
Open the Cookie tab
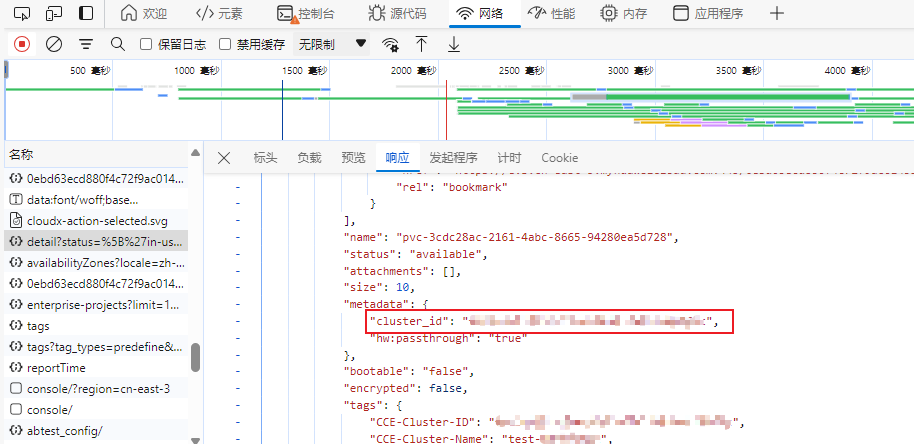point(560,158)
